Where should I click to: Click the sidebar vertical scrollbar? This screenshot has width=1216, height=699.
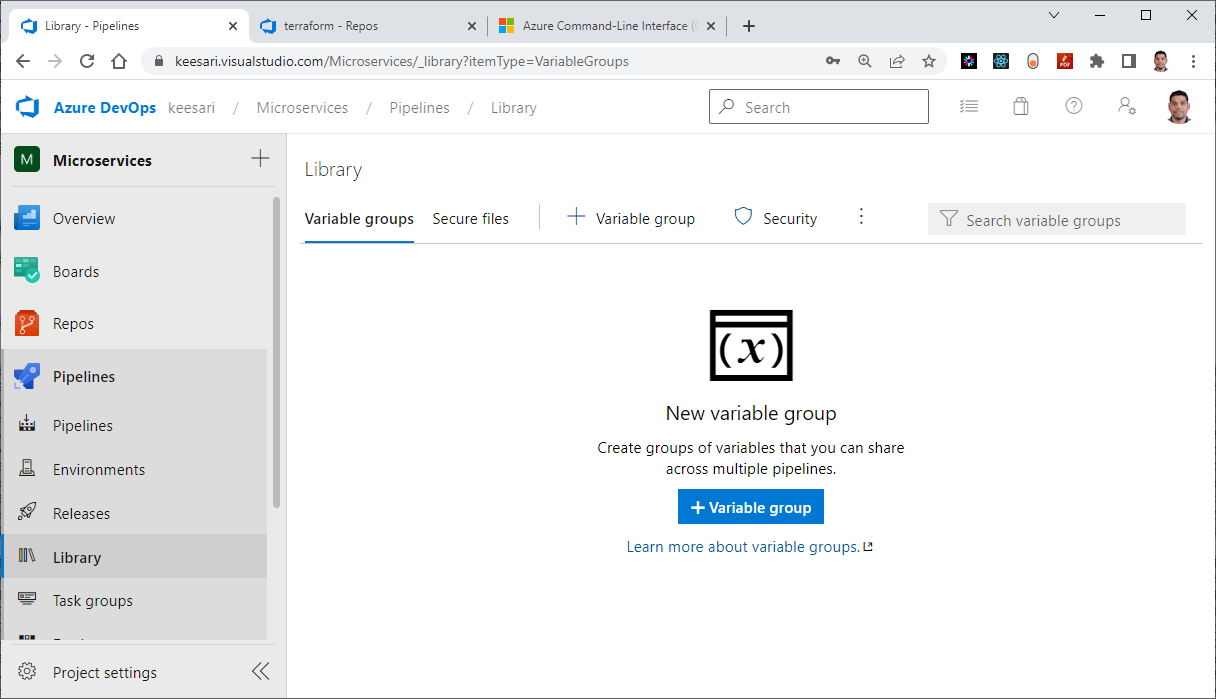click(x=277, y=352)
